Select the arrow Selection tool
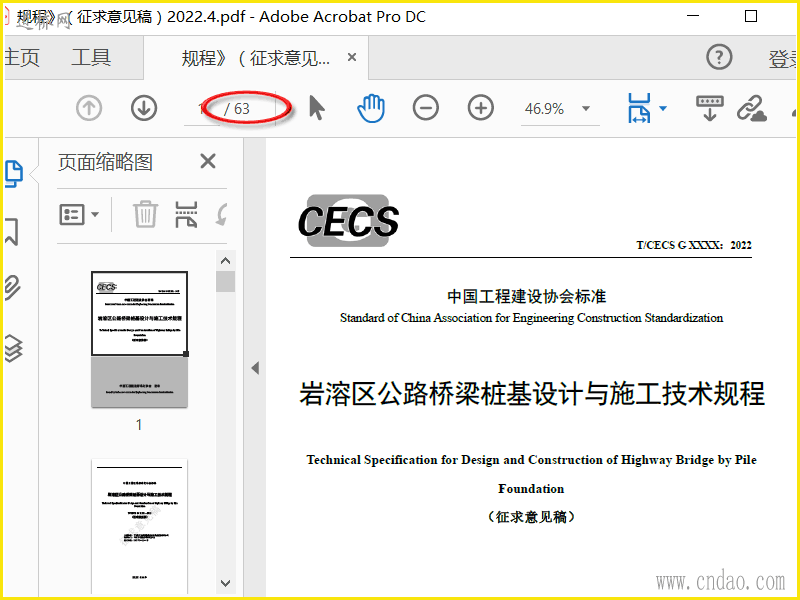This screenshot has height=600, width=800. pyautogui.click(x=317, y=108)
